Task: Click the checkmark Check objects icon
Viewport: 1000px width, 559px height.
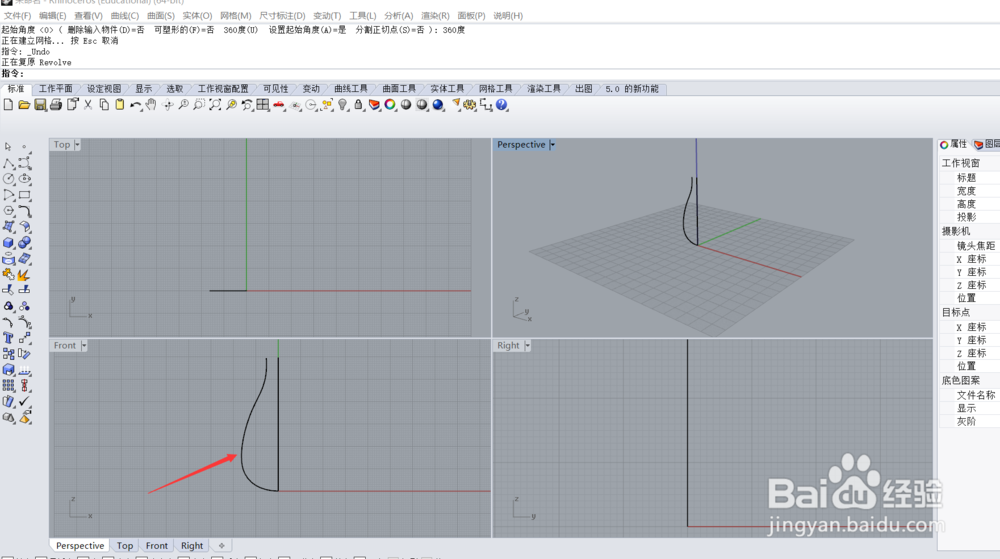Action: click(25, 402)
